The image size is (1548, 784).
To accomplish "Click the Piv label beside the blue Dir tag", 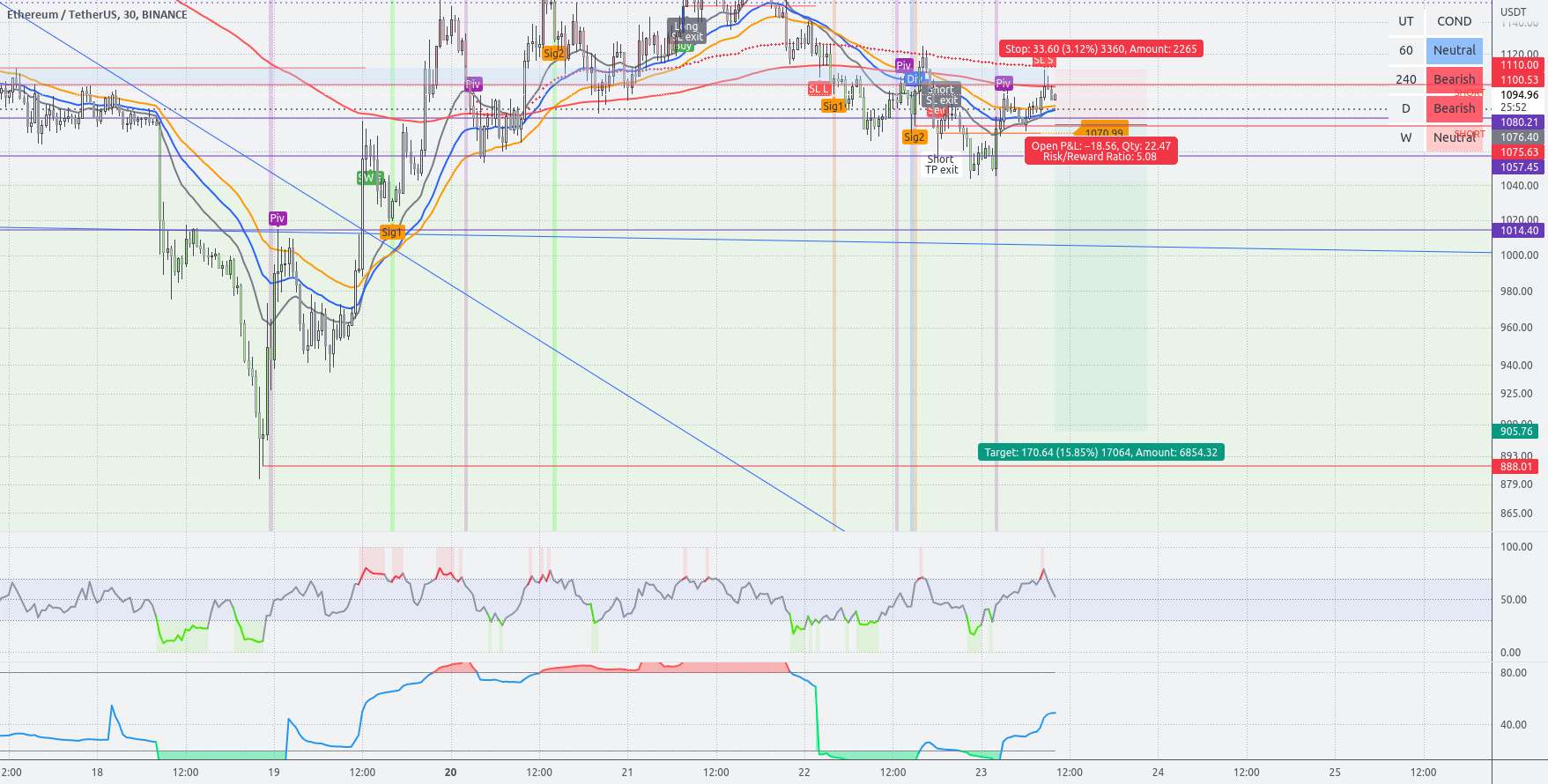I will coord(904,66).
